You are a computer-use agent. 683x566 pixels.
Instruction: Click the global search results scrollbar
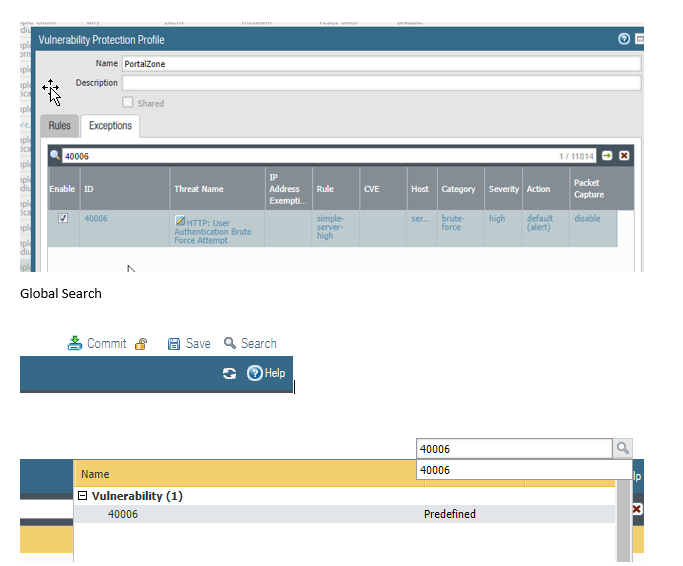pyautogui.click(x=623, y=520)
